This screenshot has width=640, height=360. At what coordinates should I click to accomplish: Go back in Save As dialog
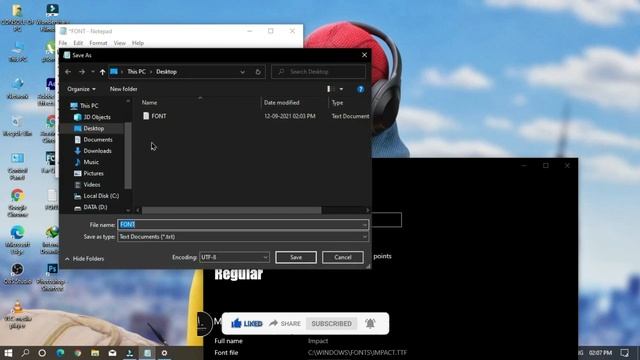click(68, 72)
